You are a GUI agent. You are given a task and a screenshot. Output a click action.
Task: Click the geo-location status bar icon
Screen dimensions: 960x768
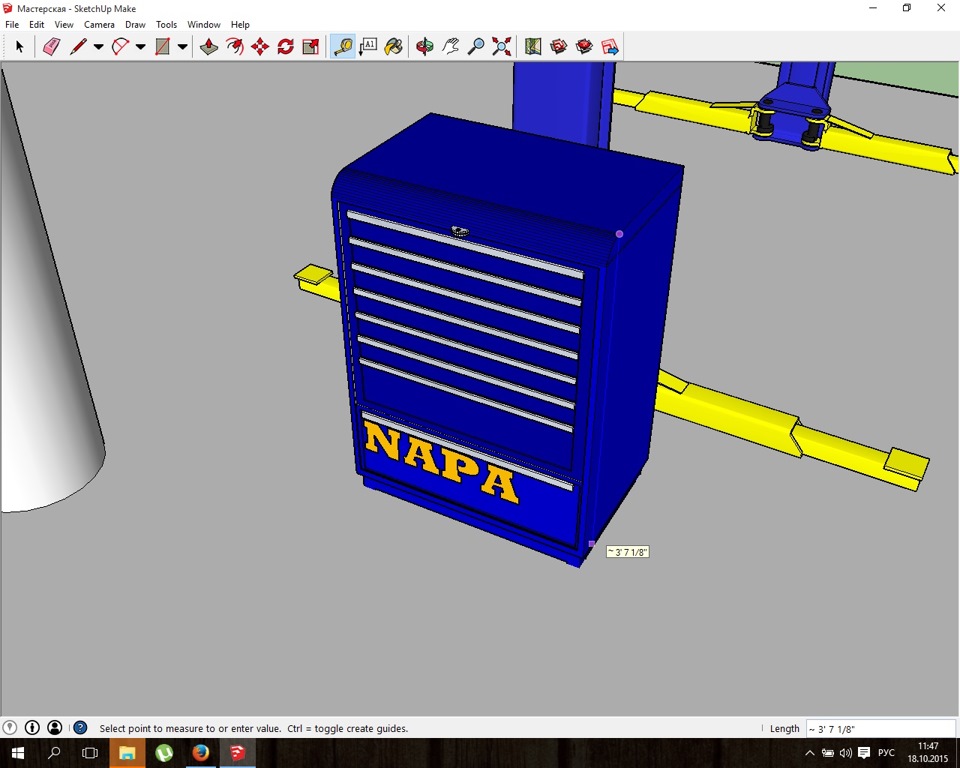(9, 728)
